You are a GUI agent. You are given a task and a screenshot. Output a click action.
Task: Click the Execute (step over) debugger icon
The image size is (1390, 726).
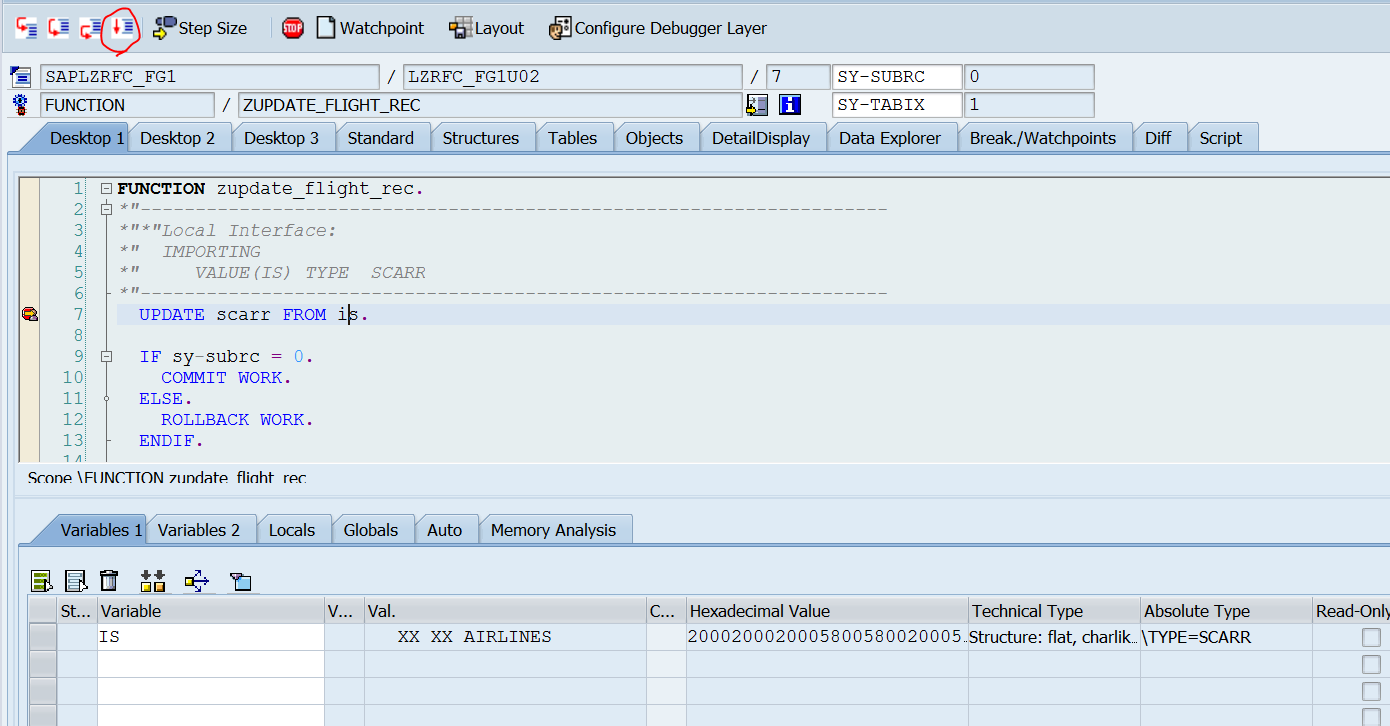57,27
